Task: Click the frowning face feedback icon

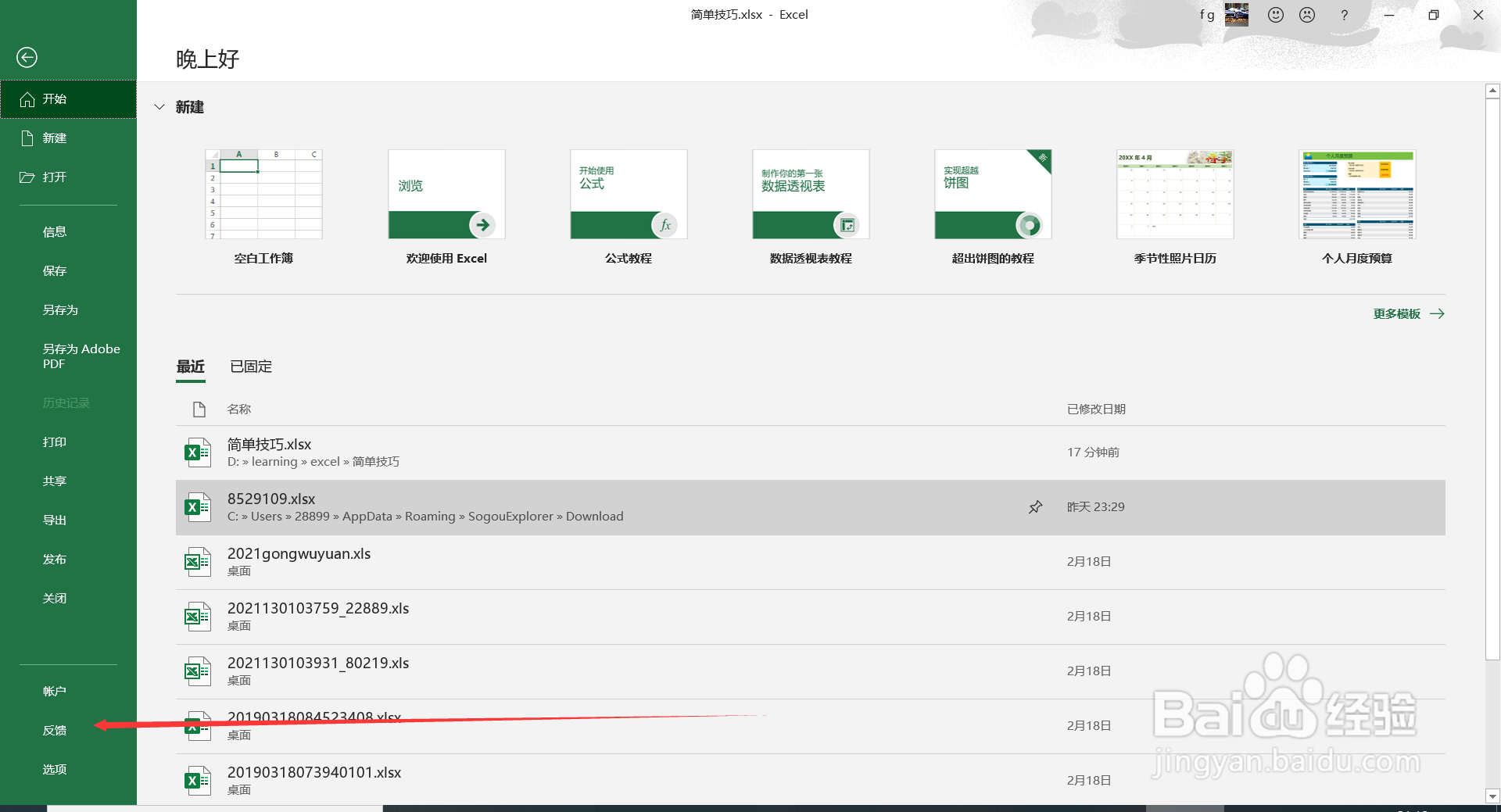Action: point(1307,15)
